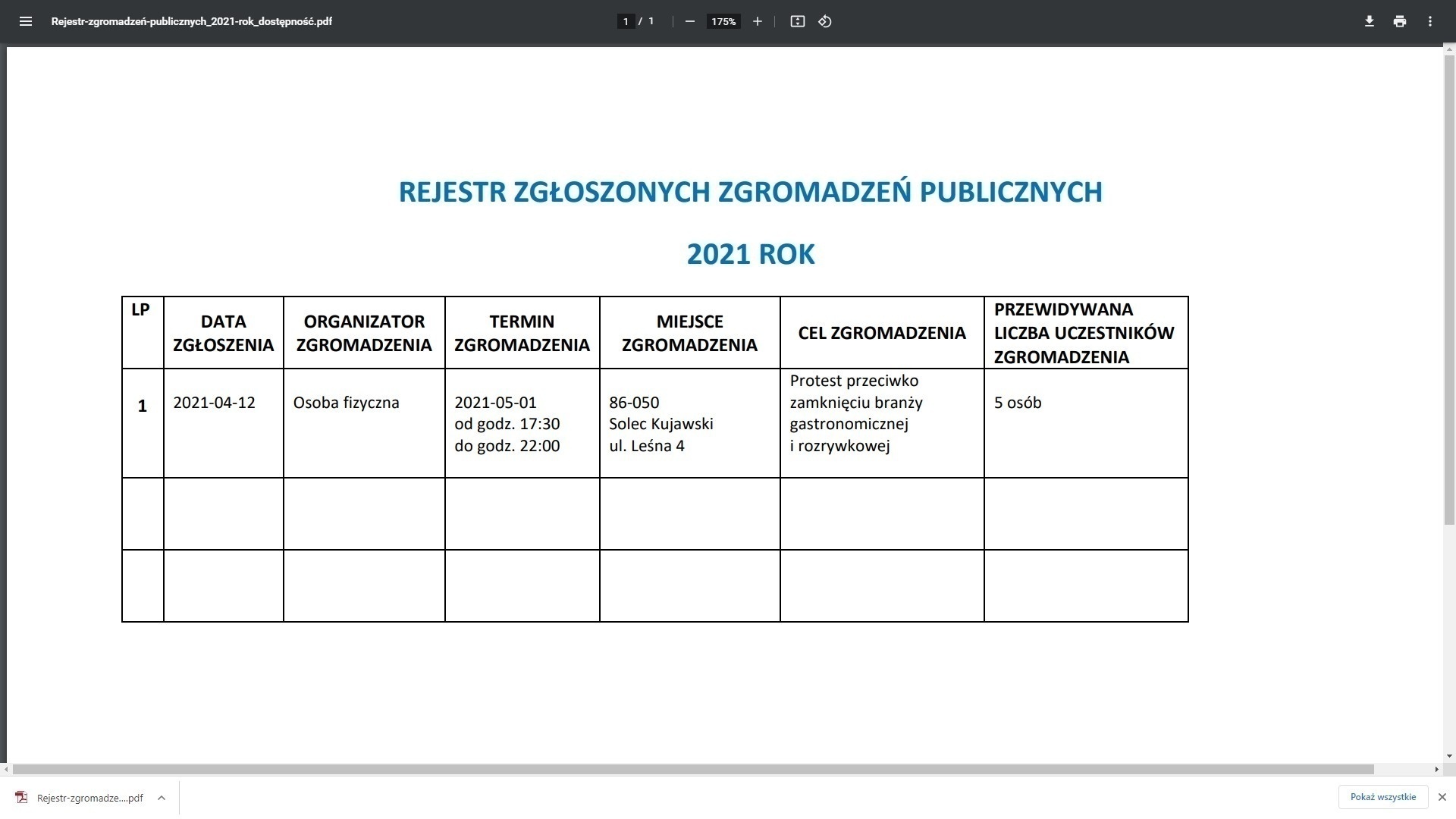Zoom out with the minus icon
This screenshot has height=819, width=1456.
(690, 21)
